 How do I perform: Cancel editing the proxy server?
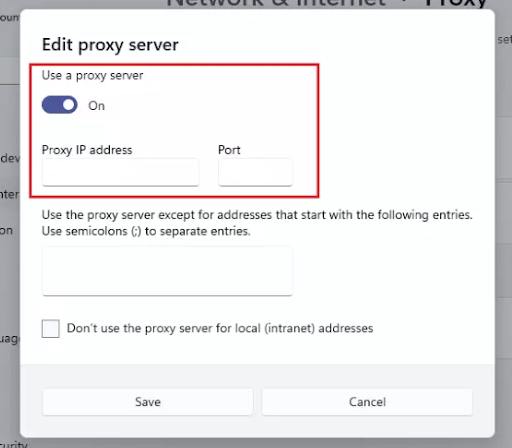[x=367, y=402]
